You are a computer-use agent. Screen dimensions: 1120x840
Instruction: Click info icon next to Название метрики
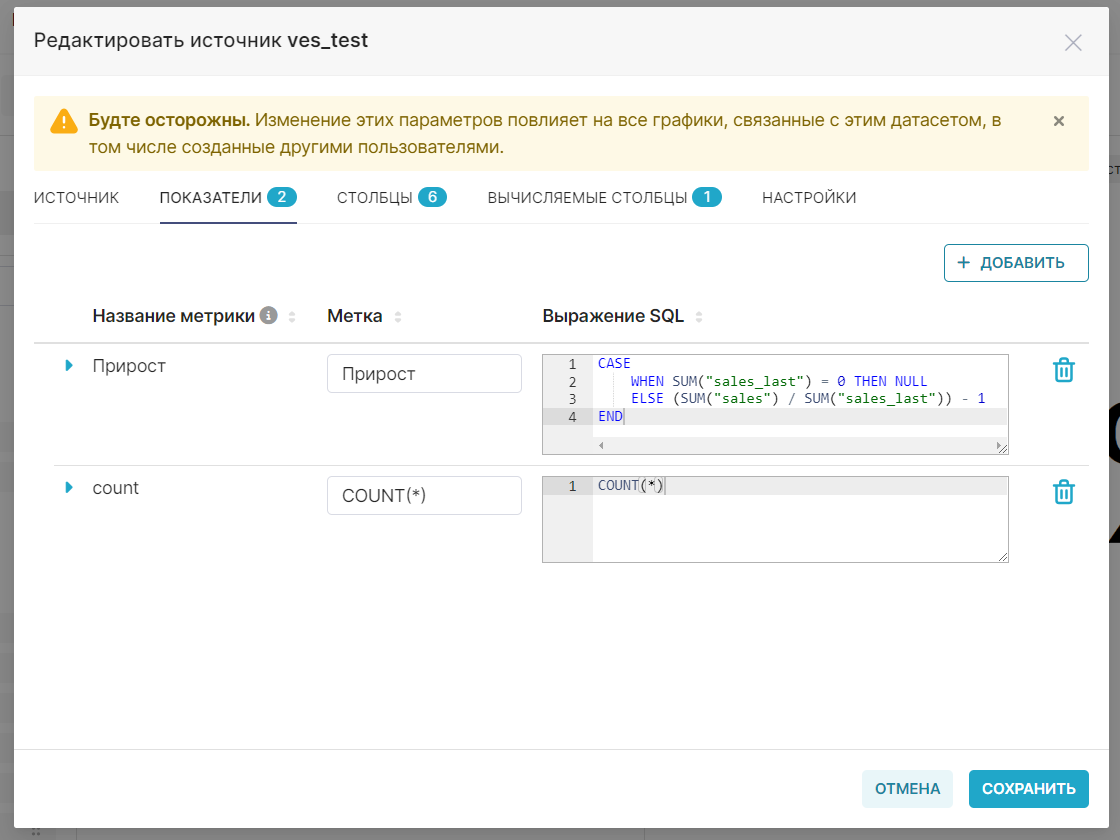click(x=268, y=316)
